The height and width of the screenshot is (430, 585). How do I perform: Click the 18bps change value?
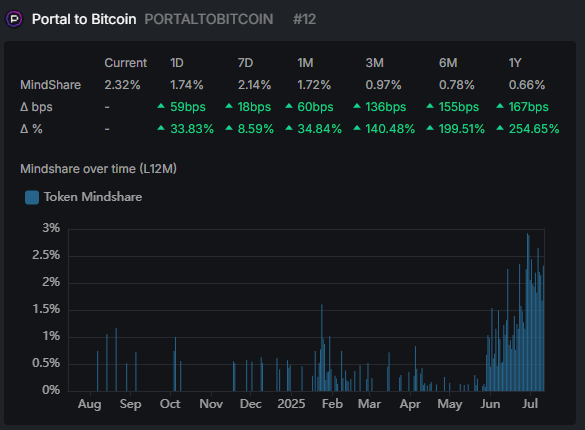(254, 107)
